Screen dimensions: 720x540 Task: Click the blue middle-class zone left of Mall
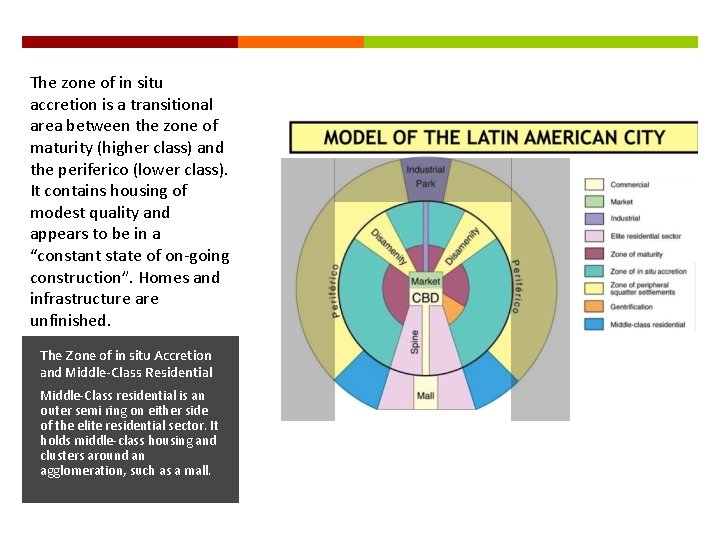tap(363, 381)
